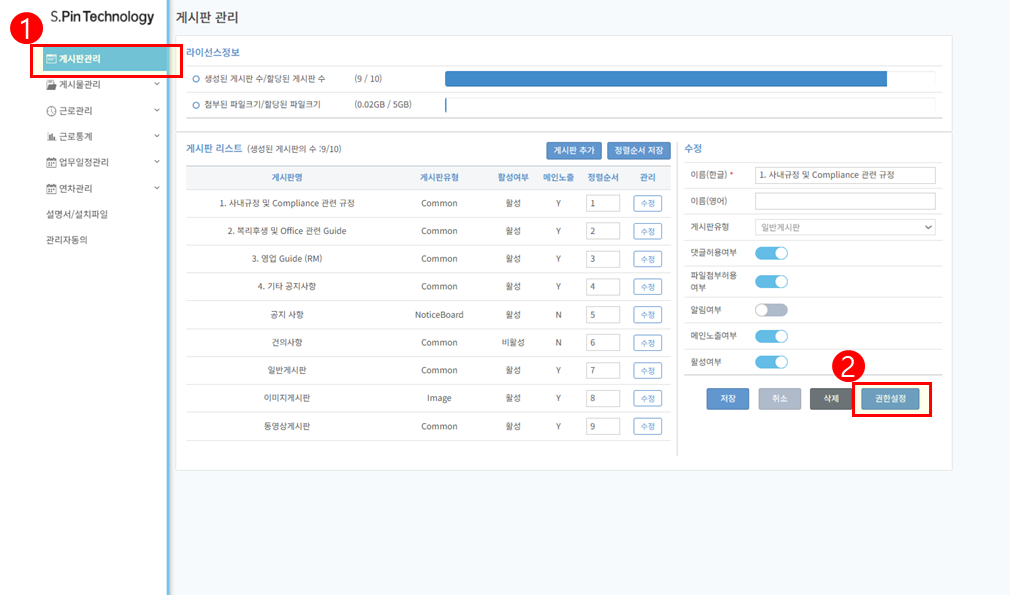Click the 게시판 추가 button
The width and height of the screenshot is (1010, 595).
click(574, 150)
